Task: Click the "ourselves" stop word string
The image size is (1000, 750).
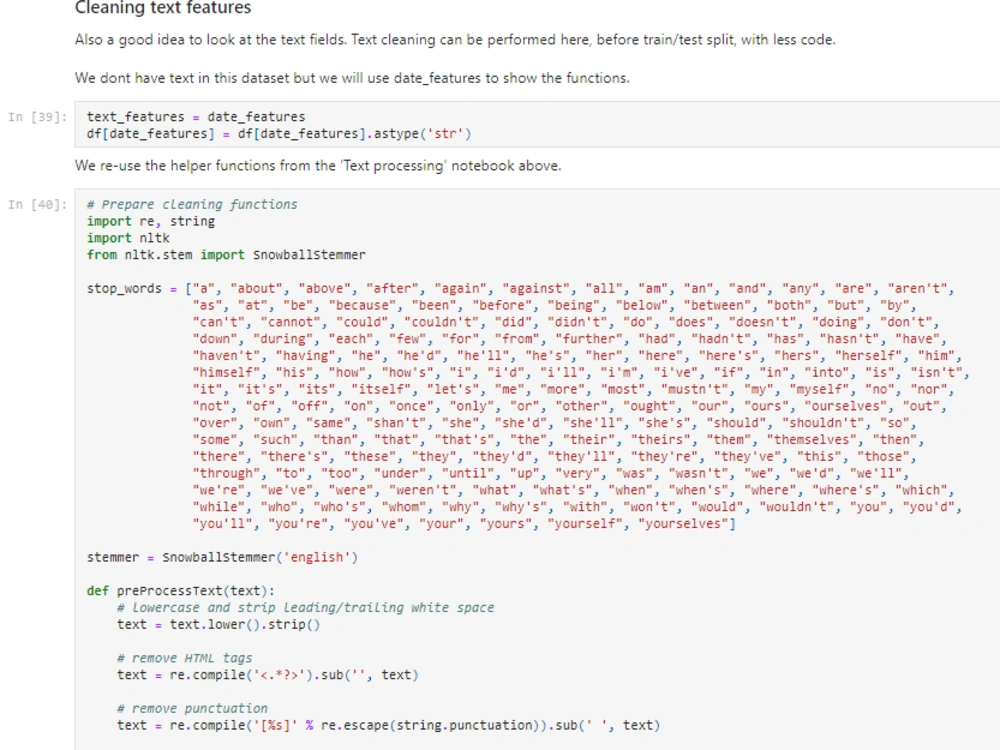Action: click(846, 406)
